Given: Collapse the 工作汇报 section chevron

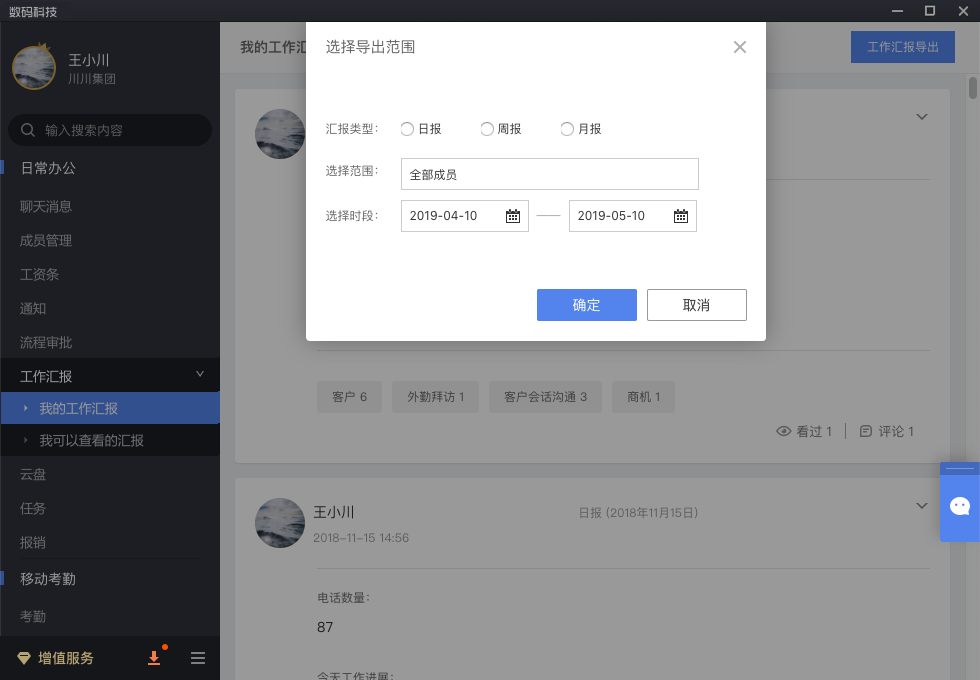Looking at the screenshot, I should 200,374.
